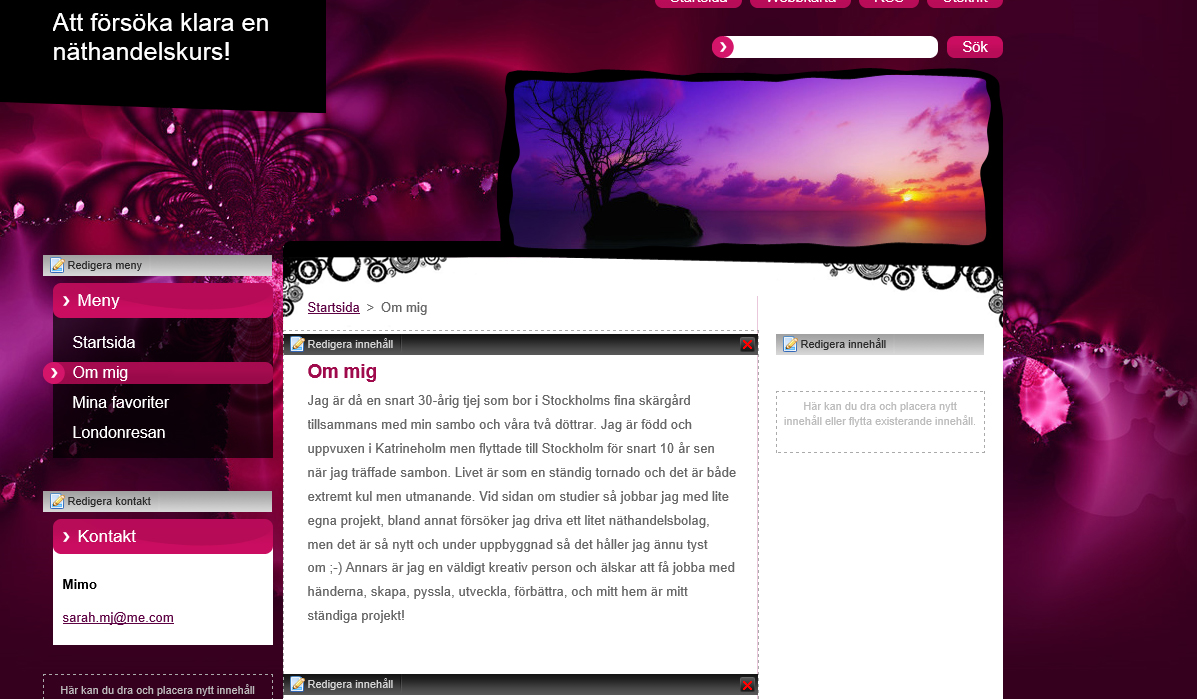Open Mina favoriter menu item
The image size is (1197, 699).
point(121,403)
